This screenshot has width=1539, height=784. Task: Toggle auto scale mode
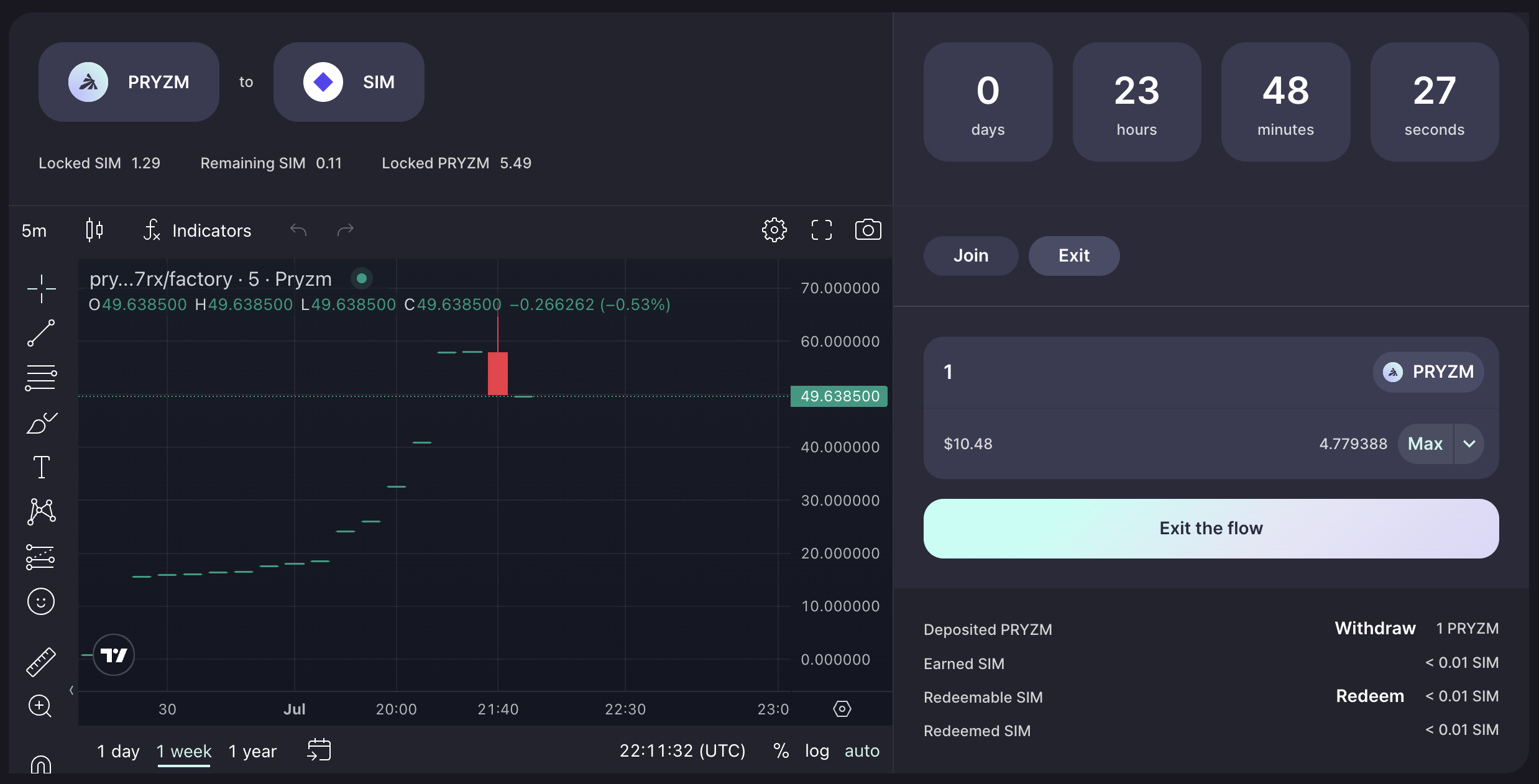pos(862,751)
